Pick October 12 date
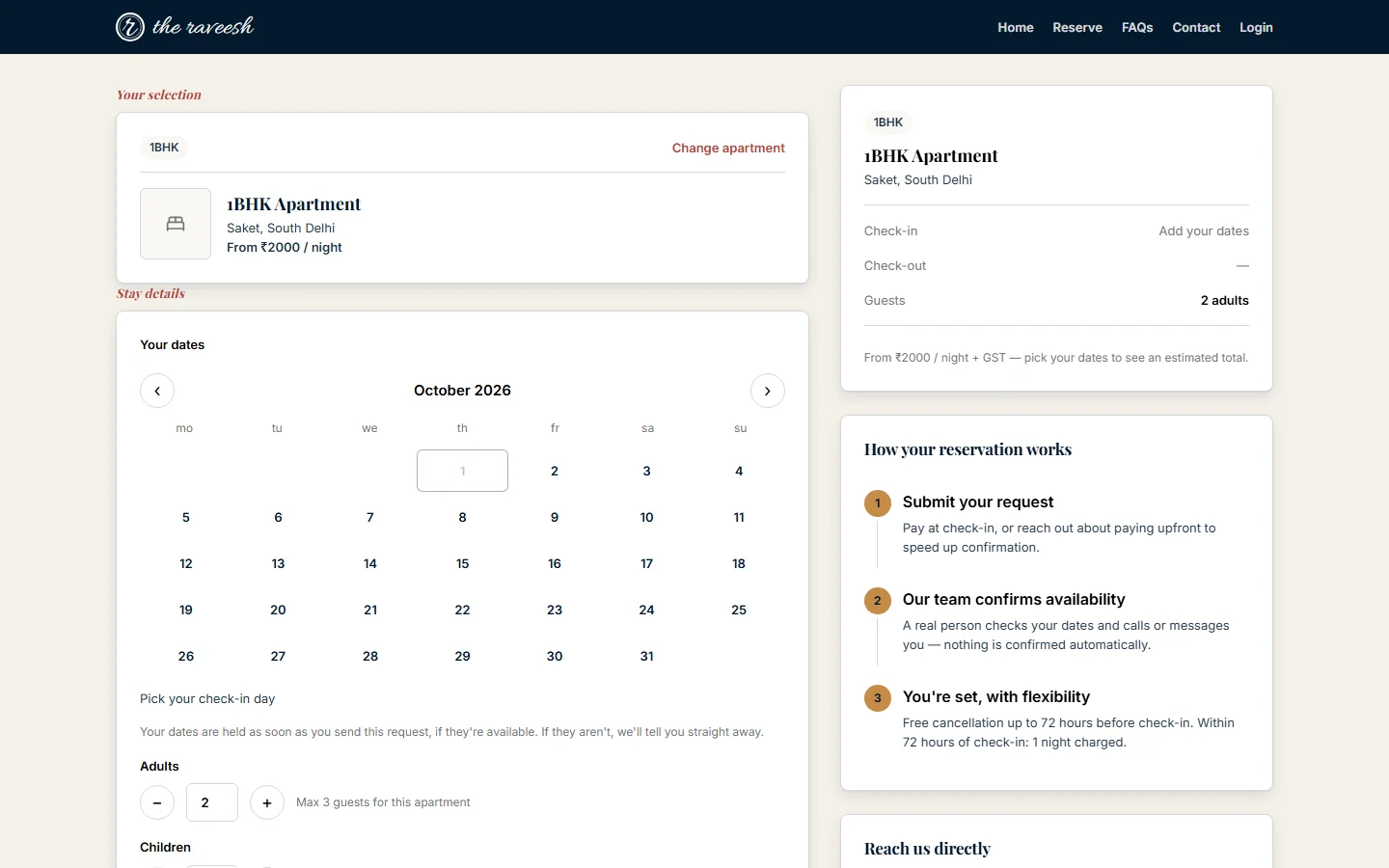Screen dimensions: 1389x868 point(186,563)
